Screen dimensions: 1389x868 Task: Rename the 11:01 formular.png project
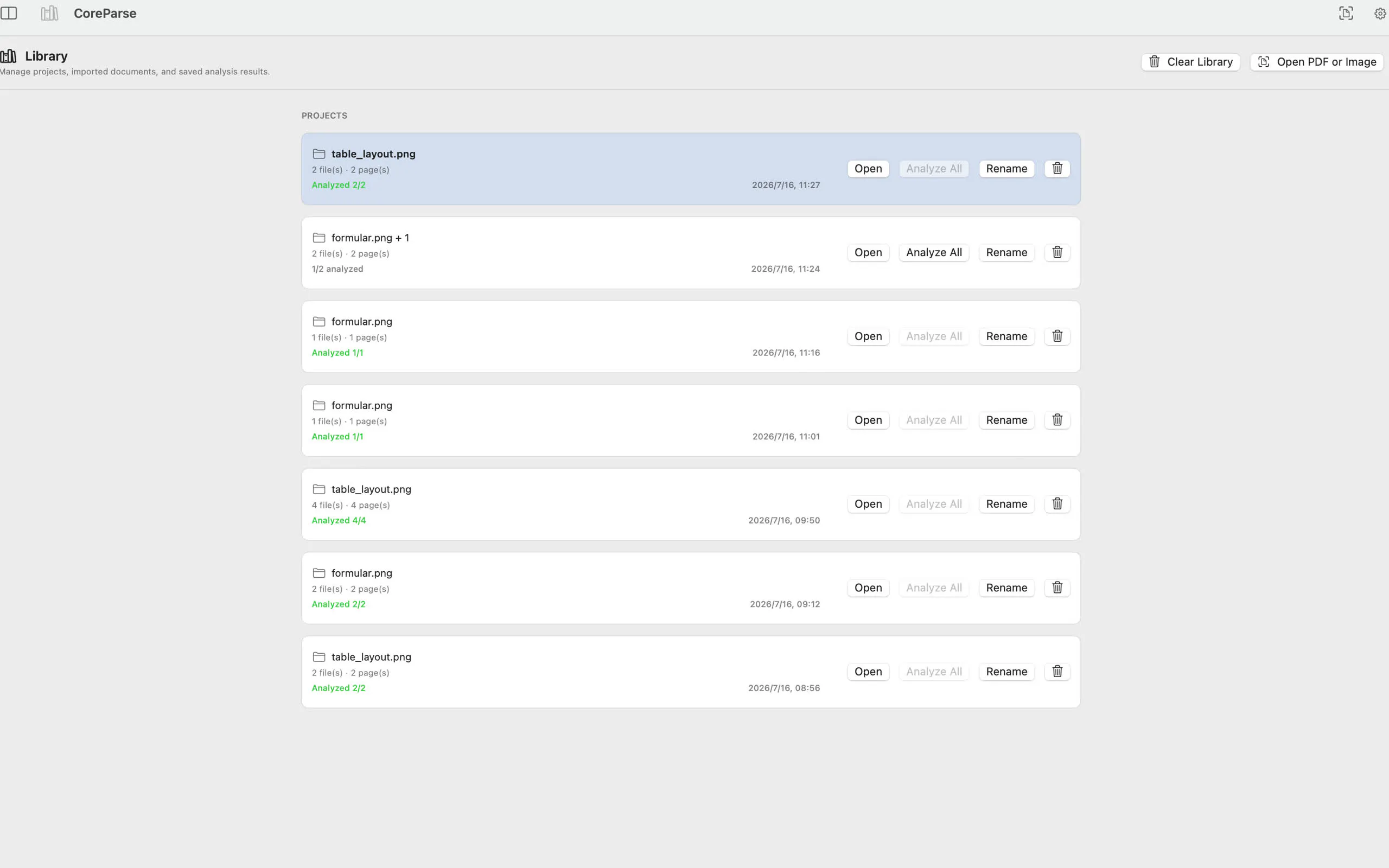1006,420
